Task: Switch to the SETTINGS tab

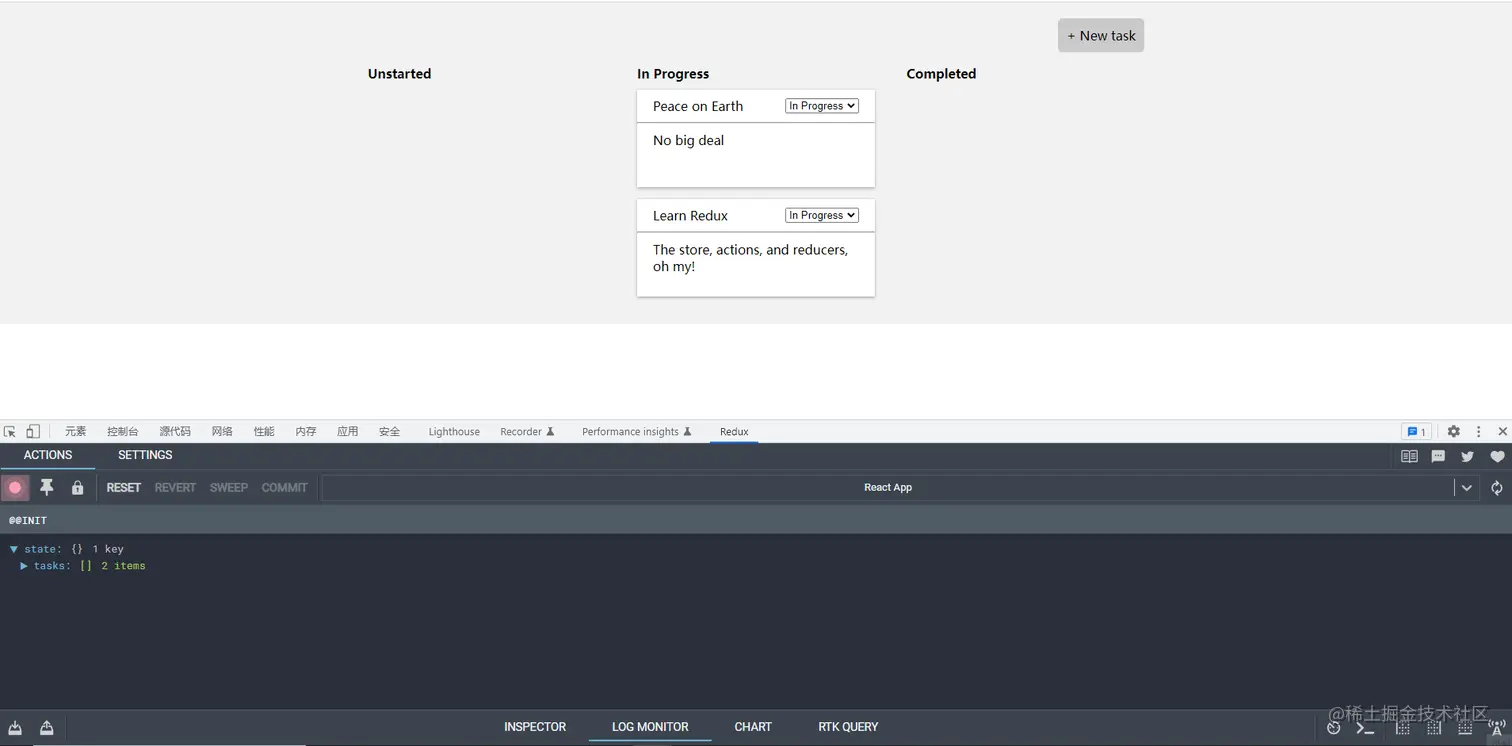Action: [145, 455]
